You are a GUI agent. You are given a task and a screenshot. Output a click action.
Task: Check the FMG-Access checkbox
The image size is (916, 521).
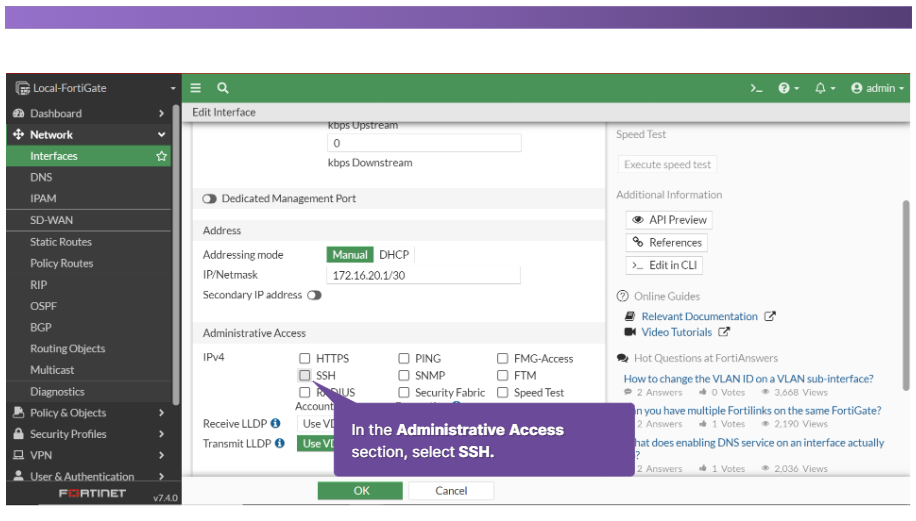coord(502,358)
